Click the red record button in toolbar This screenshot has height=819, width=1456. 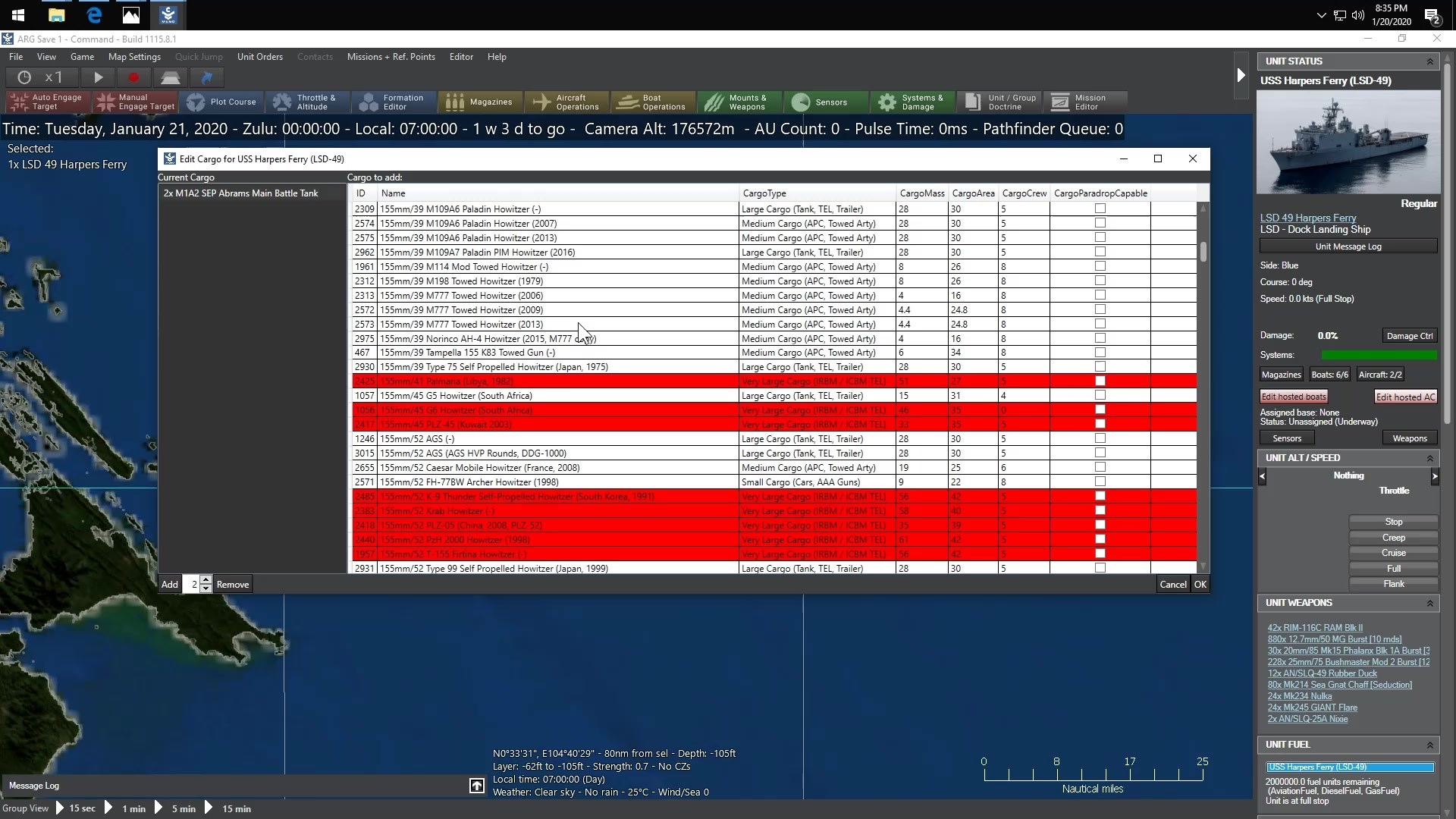tap(134, 77)
